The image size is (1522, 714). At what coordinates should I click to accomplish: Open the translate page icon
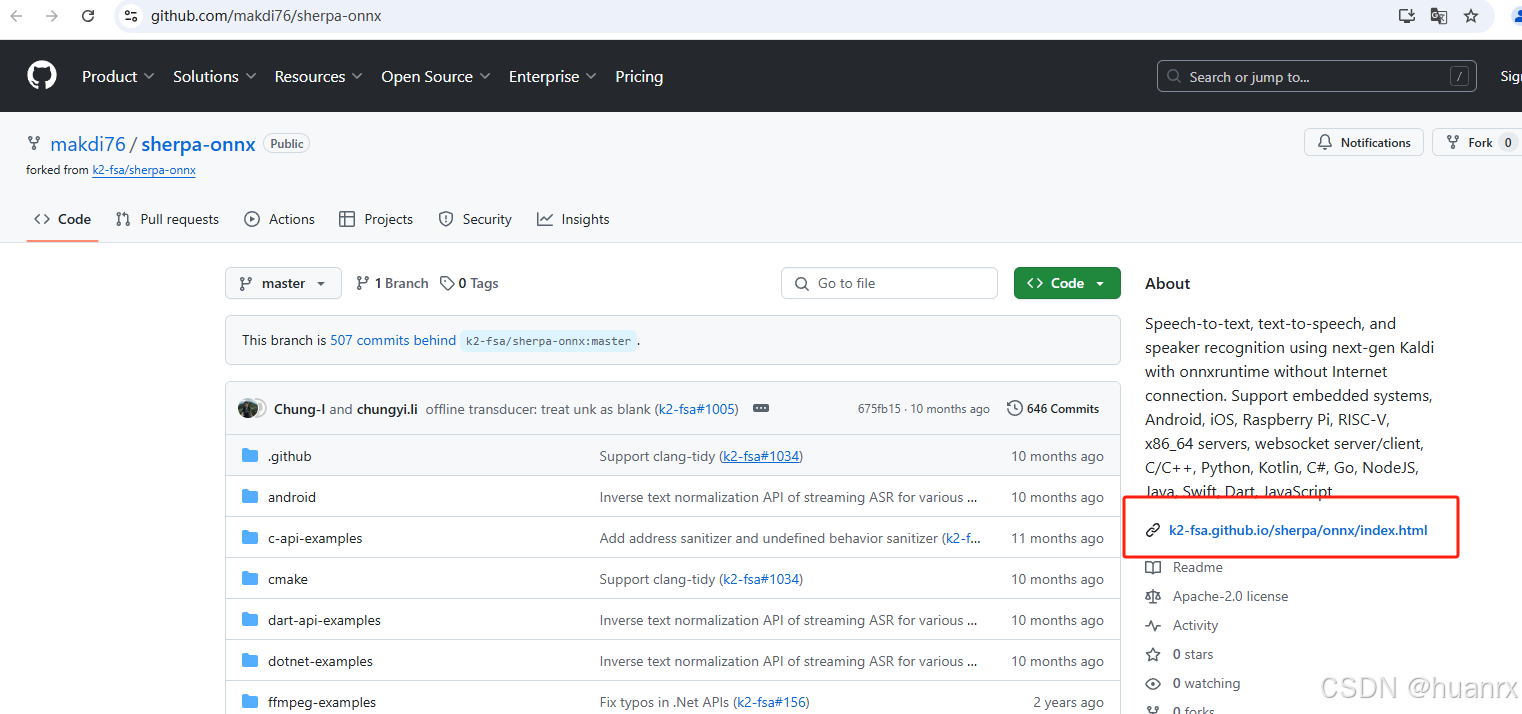point(1439,16)
